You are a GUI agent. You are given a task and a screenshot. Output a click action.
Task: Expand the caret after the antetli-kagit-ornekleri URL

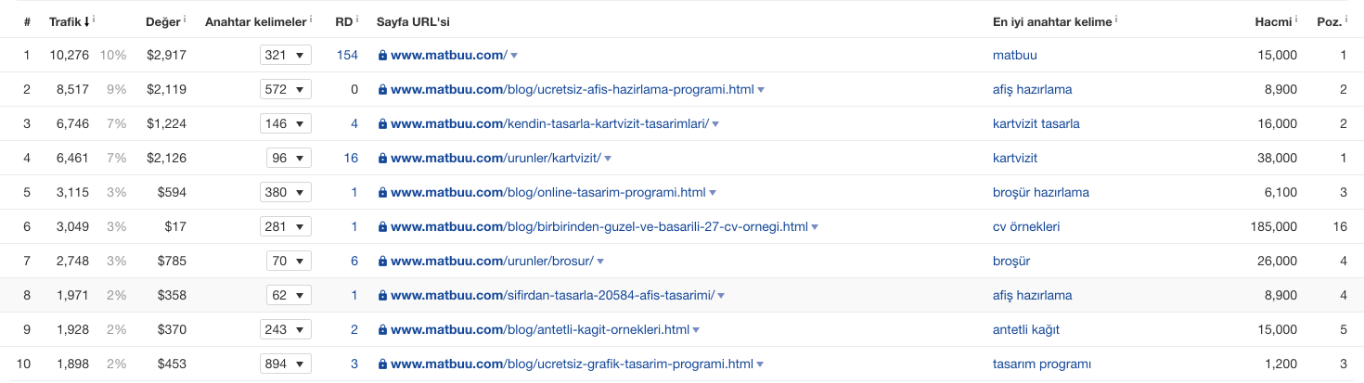coord(696,330)
